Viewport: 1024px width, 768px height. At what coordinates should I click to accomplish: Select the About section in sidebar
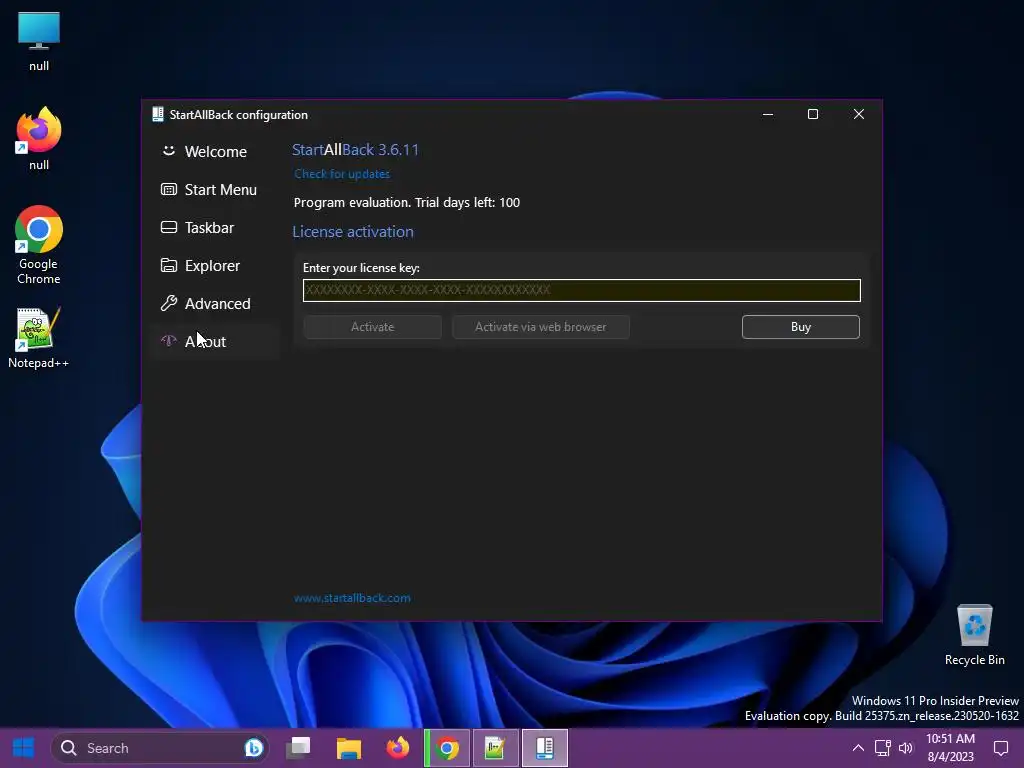216,342
